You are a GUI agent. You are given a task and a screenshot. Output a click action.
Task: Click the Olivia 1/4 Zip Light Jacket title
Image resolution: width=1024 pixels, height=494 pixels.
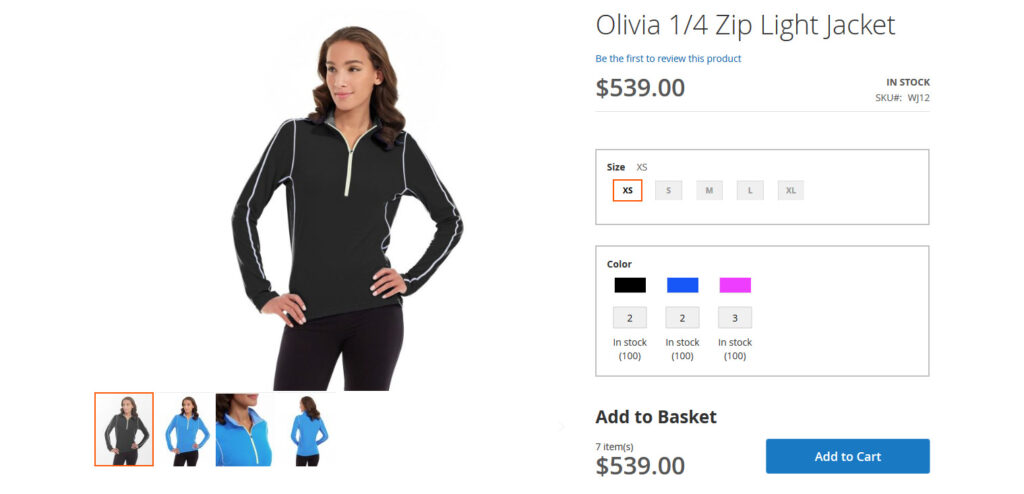pos(745,25)
